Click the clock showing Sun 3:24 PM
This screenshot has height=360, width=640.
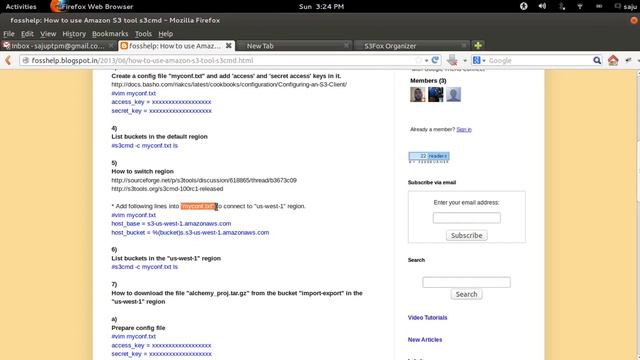321,6
